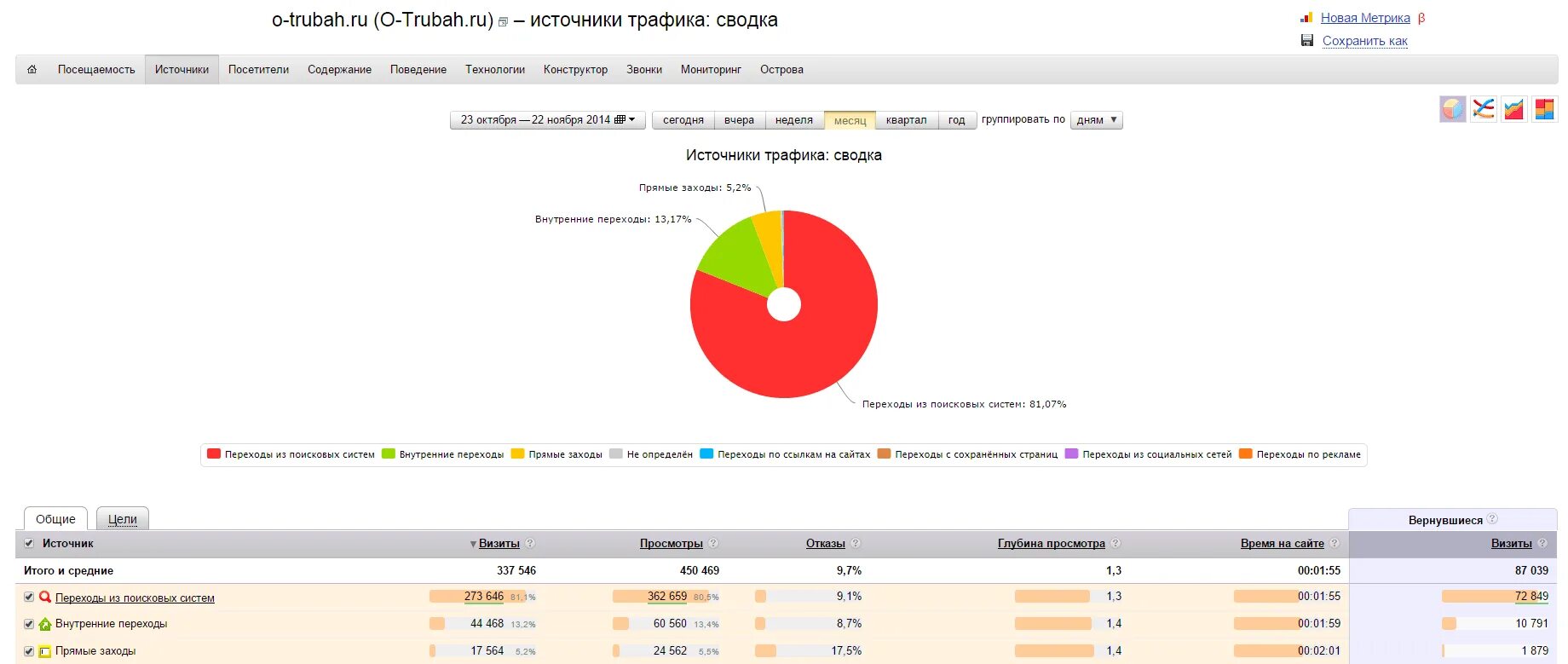This screenshot has width=1568, height=664.
Task: Open Мониторинг menu
Action: tap(711, 70)
